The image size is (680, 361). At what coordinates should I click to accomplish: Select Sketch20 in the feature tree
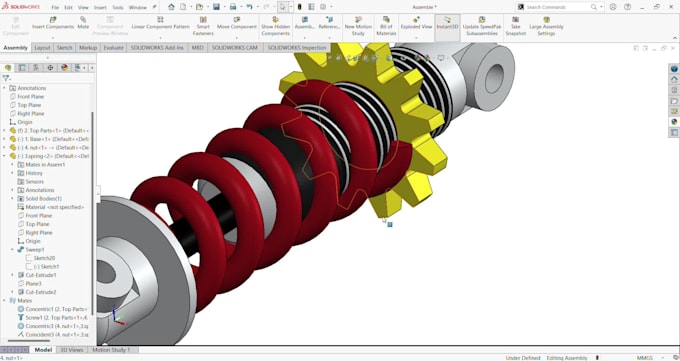tap(44, 258)
